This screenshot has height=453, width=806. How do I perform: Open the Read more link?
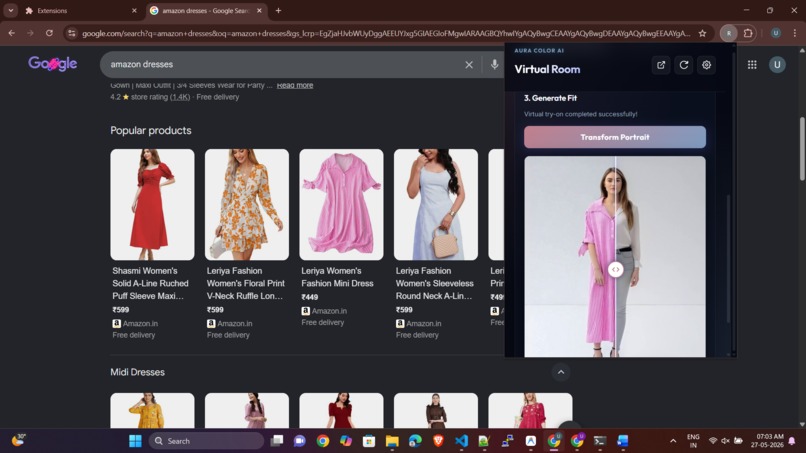(295, 85)
